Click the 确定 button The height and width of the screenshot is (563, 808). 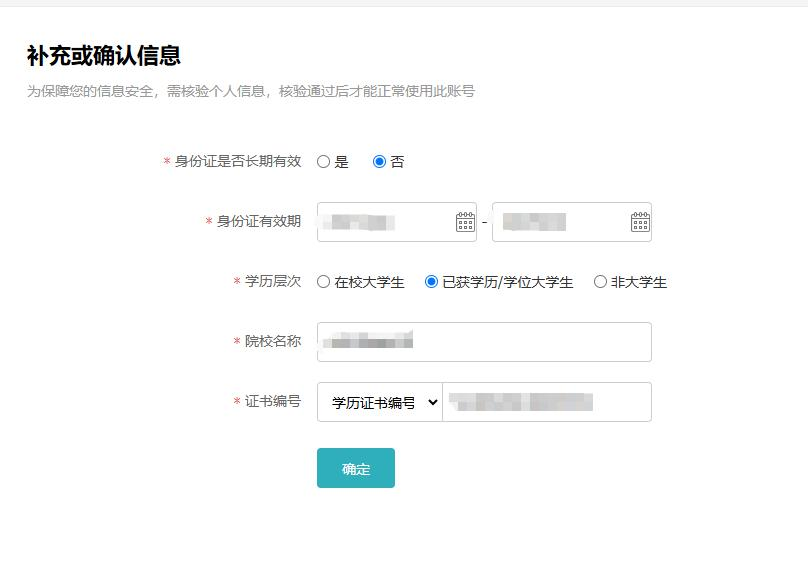tap(356, 468)
